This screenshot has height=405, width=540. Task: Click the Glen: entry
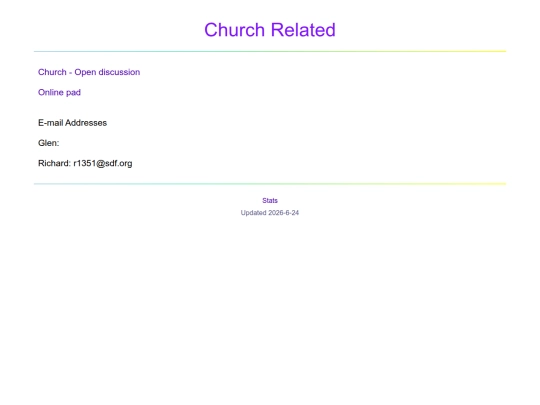(x=49, y=143)
